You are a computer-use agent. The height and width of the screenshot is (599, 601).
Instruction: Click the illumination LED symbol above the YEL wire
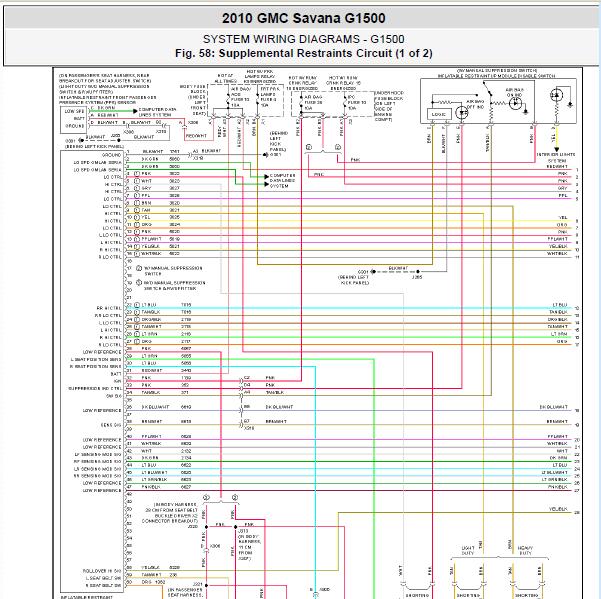(556, 95)
